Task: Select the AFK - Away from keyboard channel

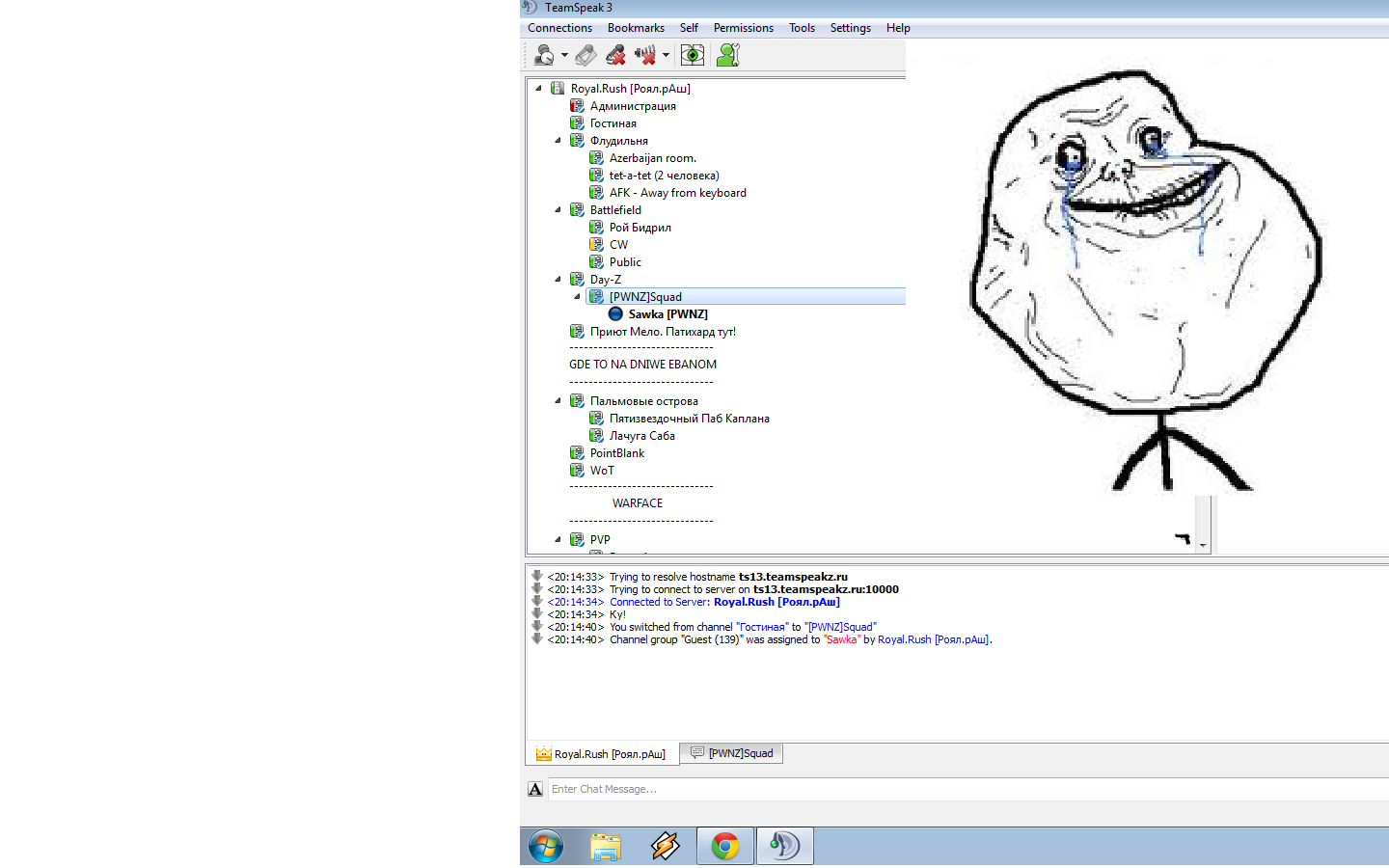Action: pyautogui.click(x=678, y=193)
